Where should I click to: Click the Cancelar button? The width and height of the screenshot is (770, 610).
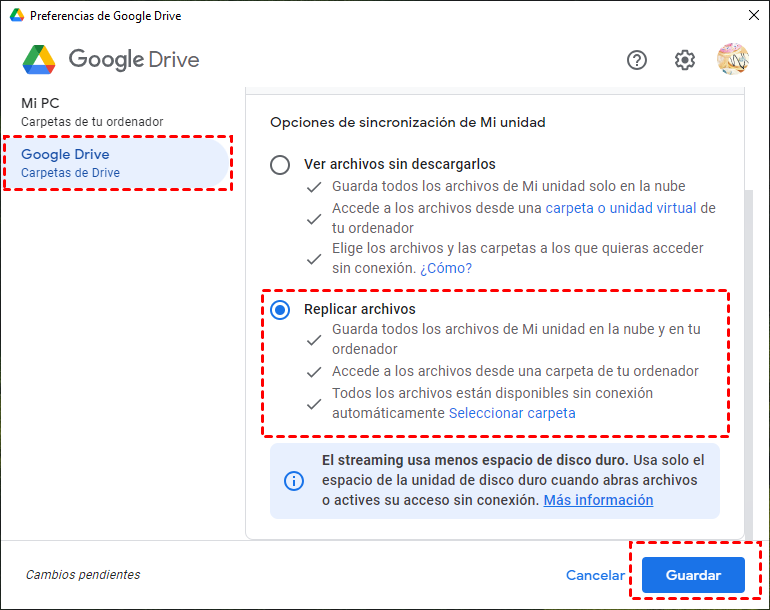point(595,575)
